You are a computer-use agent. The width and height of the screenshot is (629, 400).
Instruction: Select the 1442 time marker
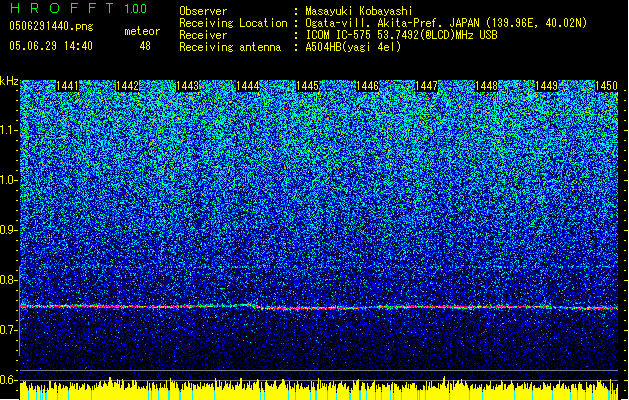tap(127, 87)
